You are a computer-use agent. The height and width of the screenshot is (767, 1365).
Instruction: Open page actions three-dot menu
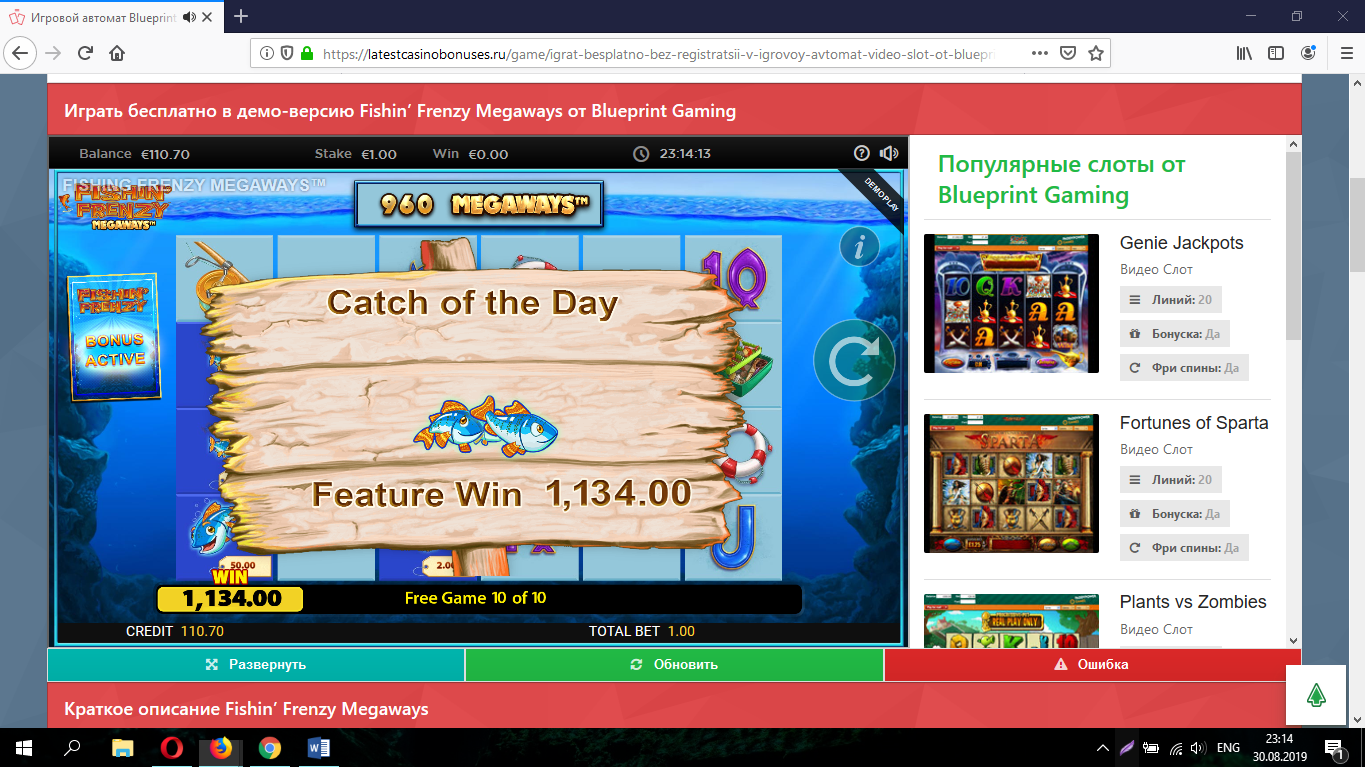tap(1039, 53)
